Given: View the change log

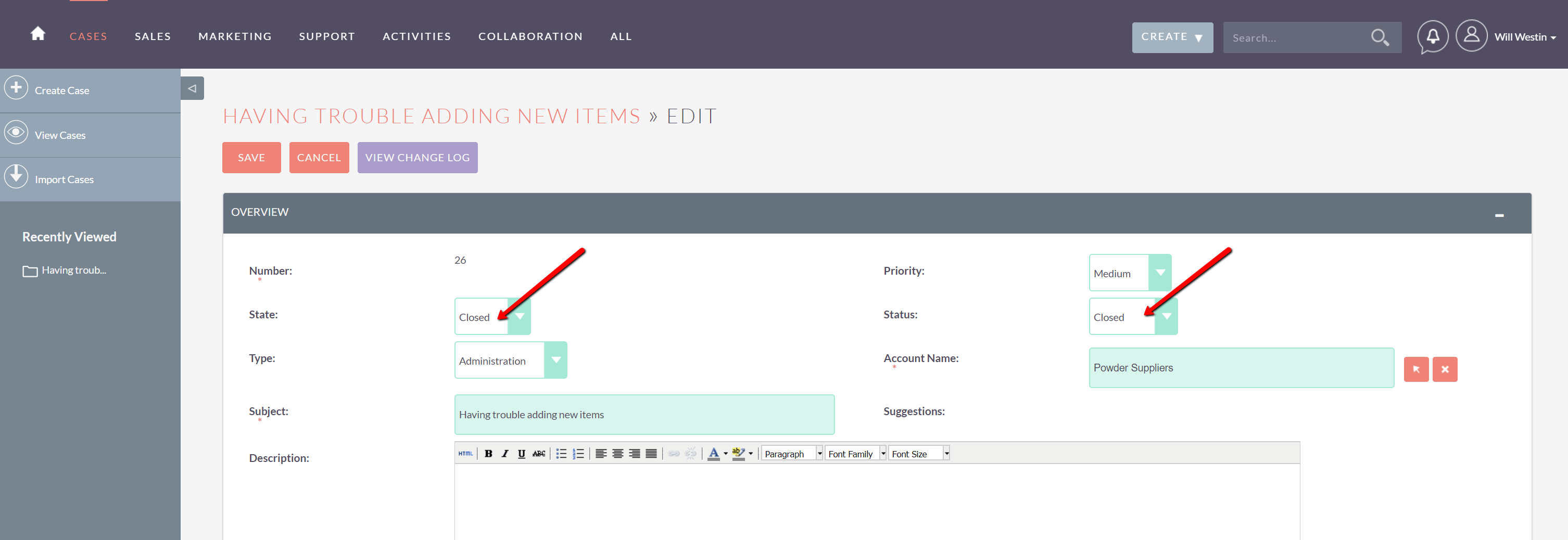Looking at the screenshot, I should click(418, 158).
